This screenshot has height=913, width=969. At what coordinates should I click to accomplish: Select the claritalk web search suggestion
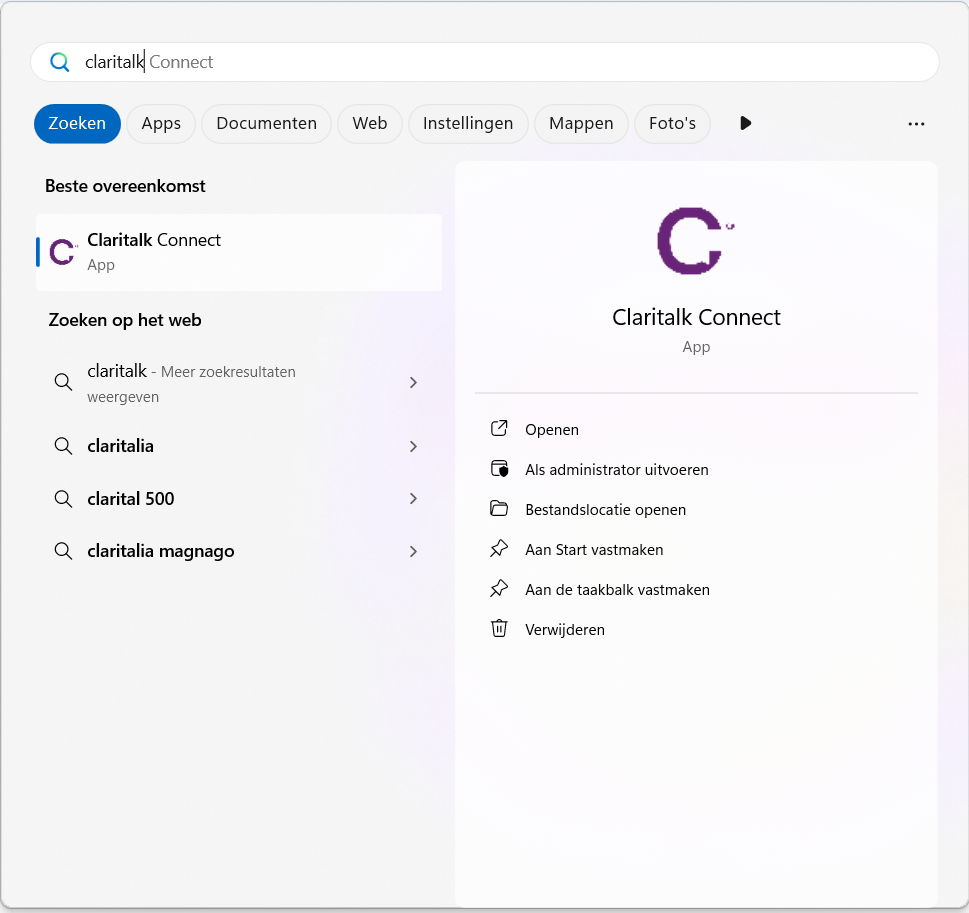click(239, 383)
